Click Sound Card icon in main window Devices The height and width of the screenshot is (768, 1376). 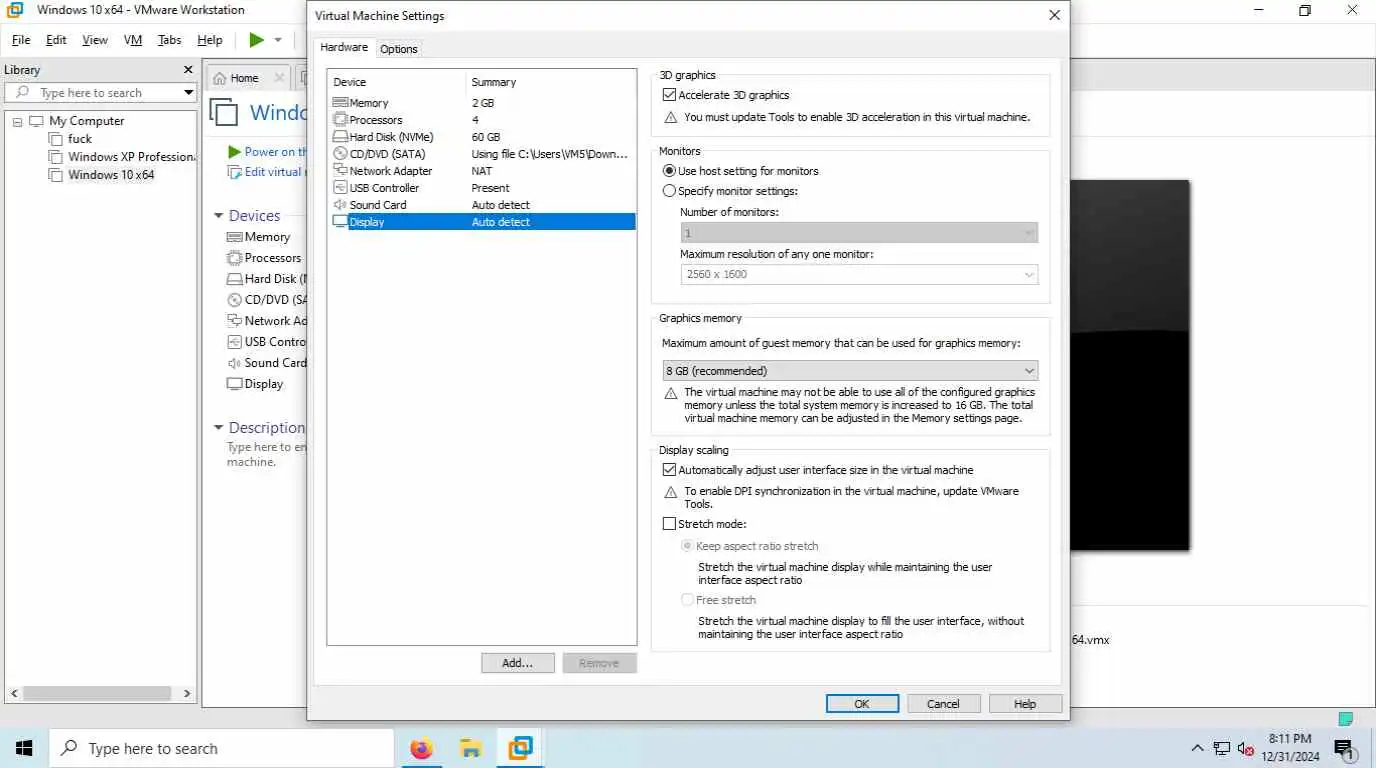coord(235,363)
